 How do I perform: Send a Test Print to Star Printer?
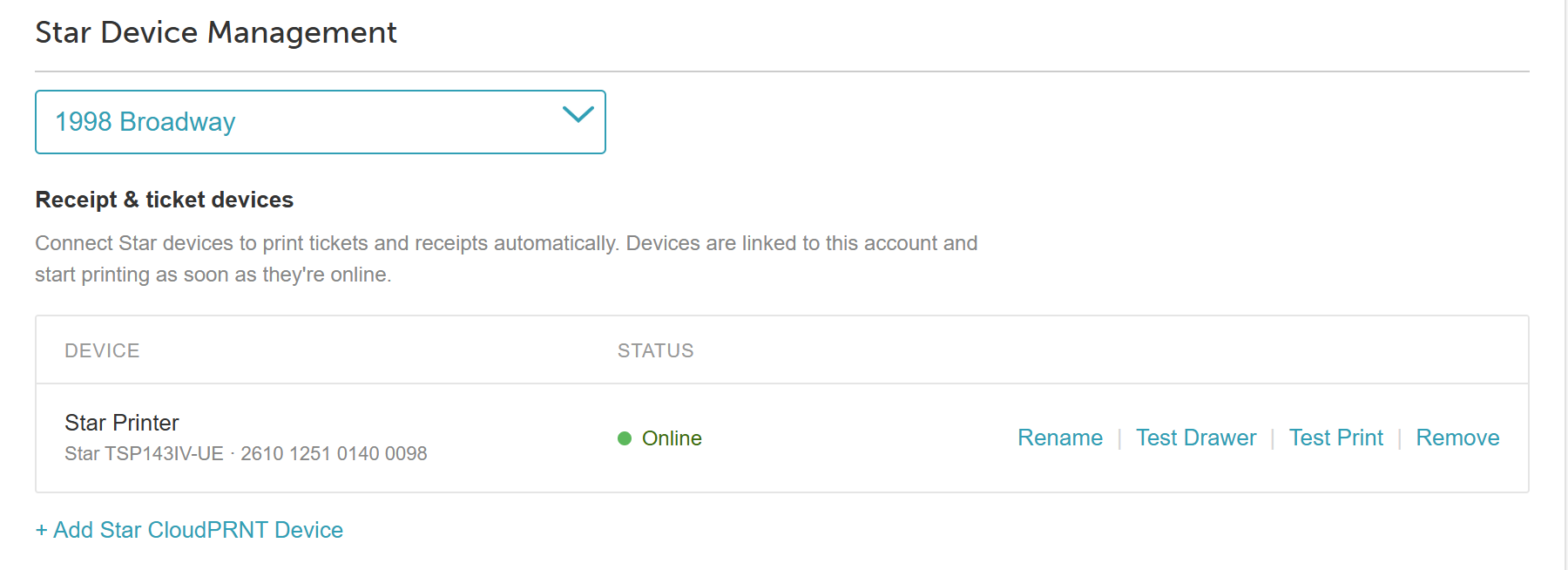point(1335,438)
